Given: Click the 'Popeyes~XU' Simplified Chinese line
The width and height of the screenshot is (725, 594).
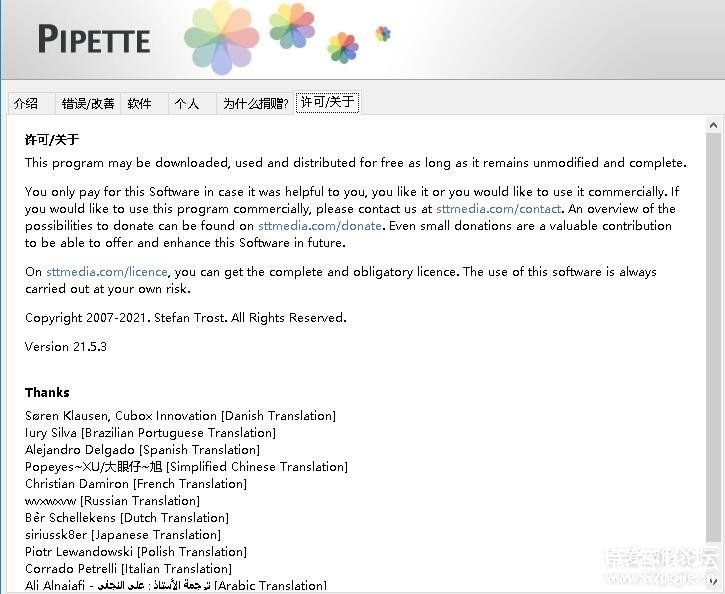Looking at the screenshot, I should [186, 467].
